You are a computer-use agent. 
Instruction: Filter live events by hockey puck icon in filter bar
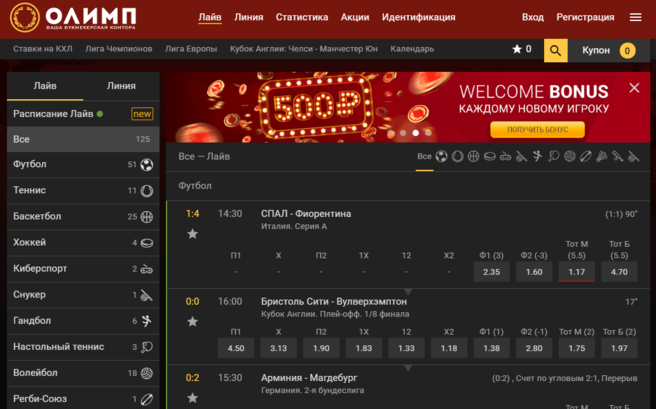(x=489, y=156)
